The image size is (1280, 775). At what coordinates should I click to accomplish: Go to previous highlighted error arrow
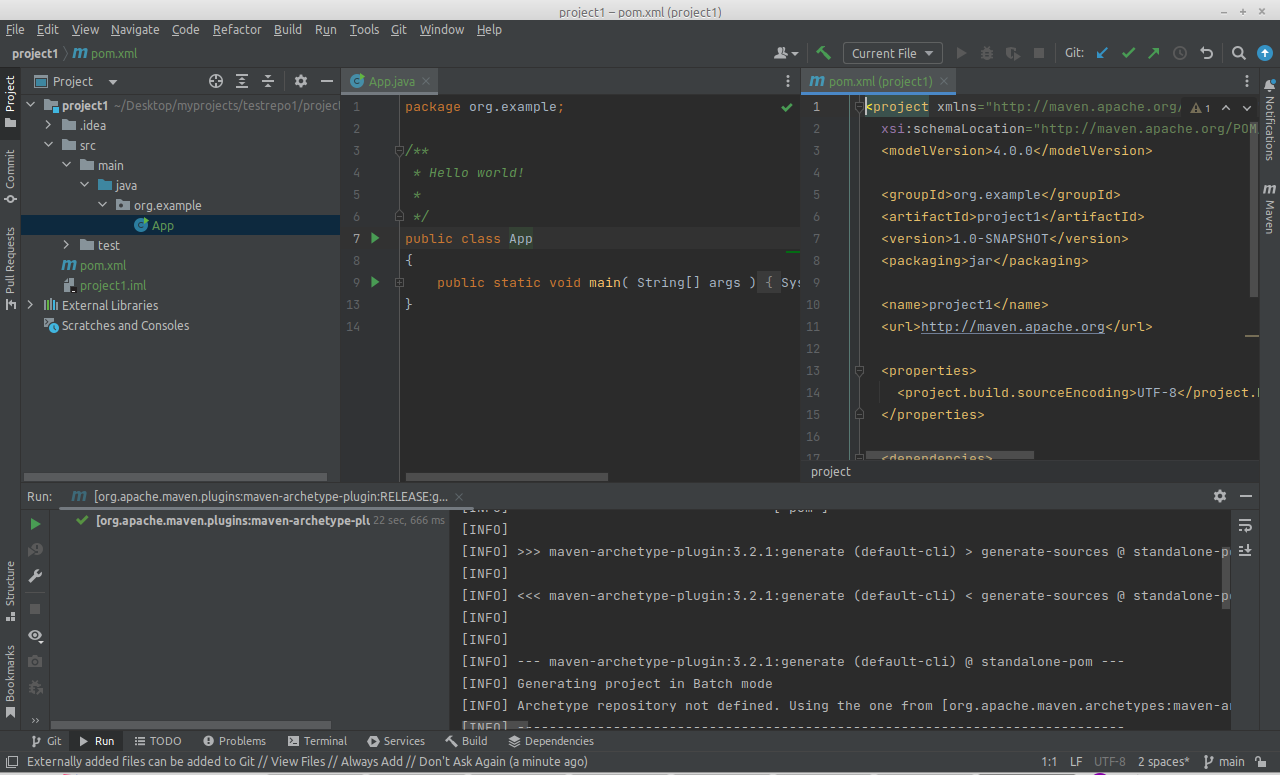tap(1225, 107)
